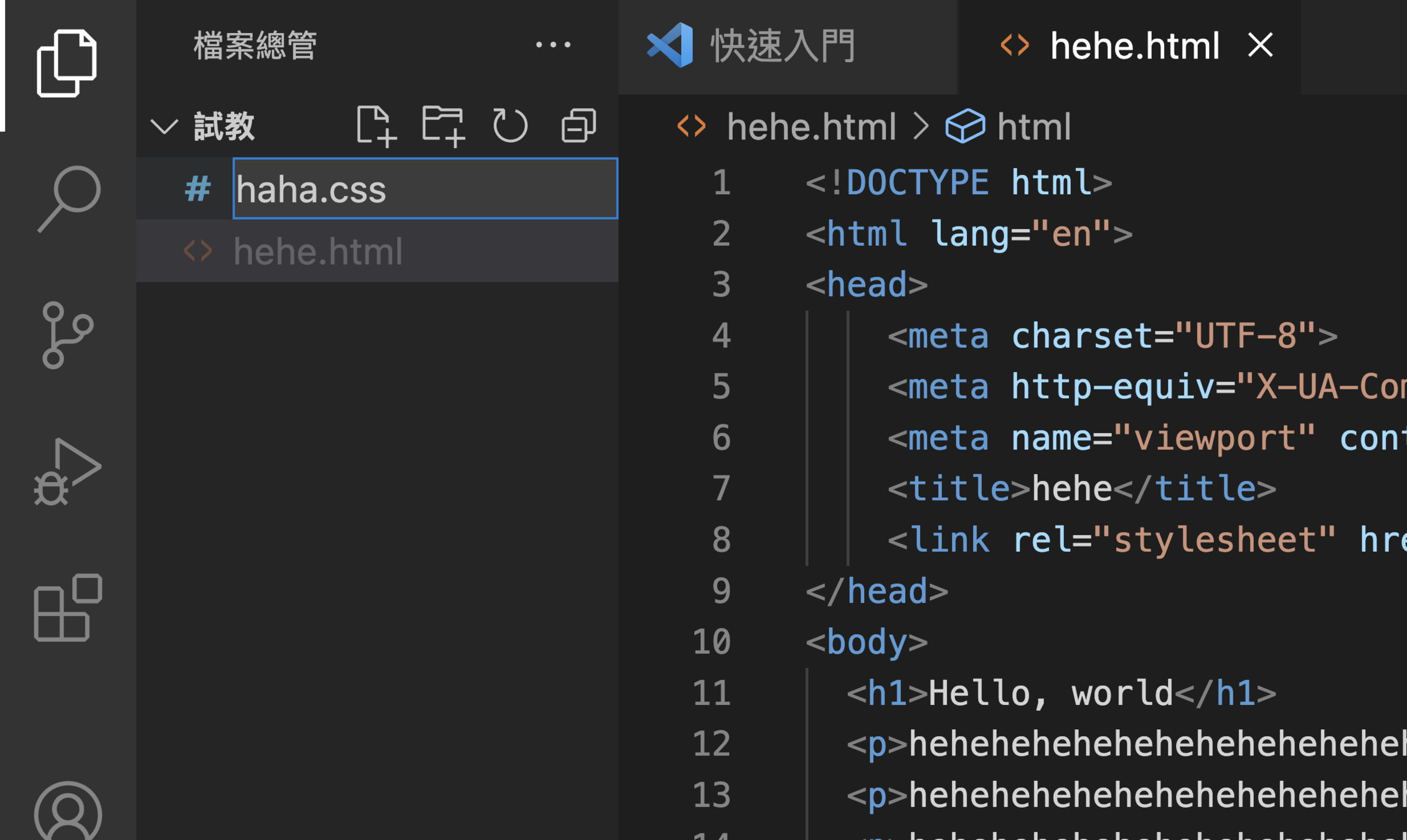Open the Accounts menu icon

point(68,812)
